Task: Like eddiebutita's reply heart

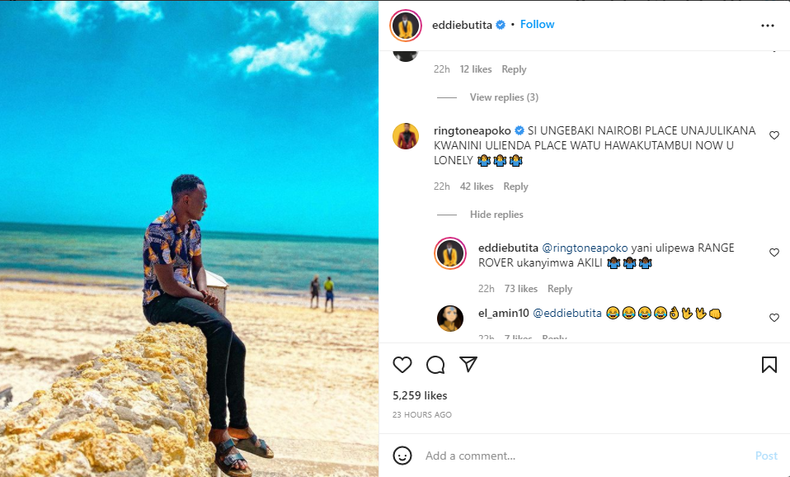Action: coord(774,252)
